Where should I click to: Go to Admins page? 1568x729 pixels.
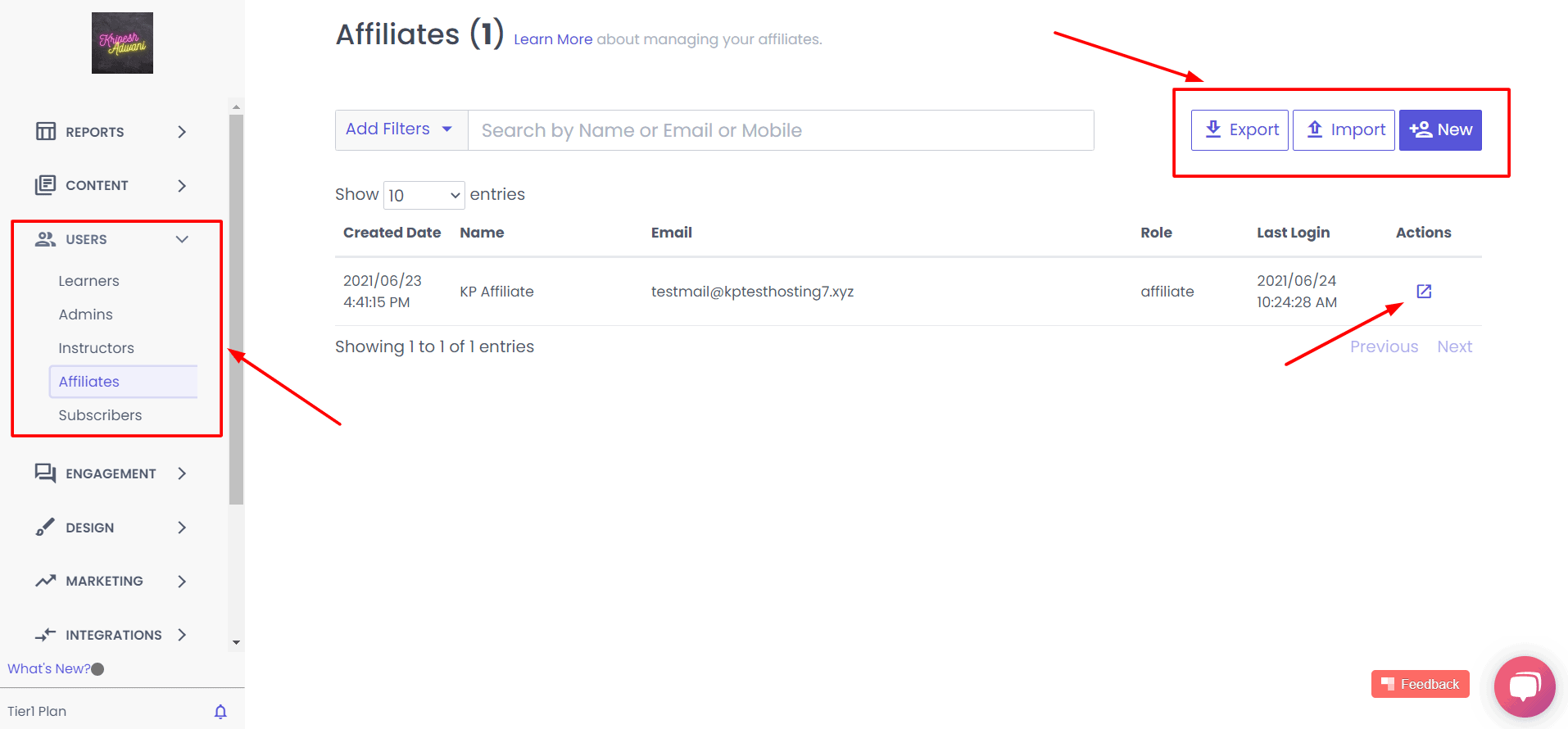(x=85, y=315)
